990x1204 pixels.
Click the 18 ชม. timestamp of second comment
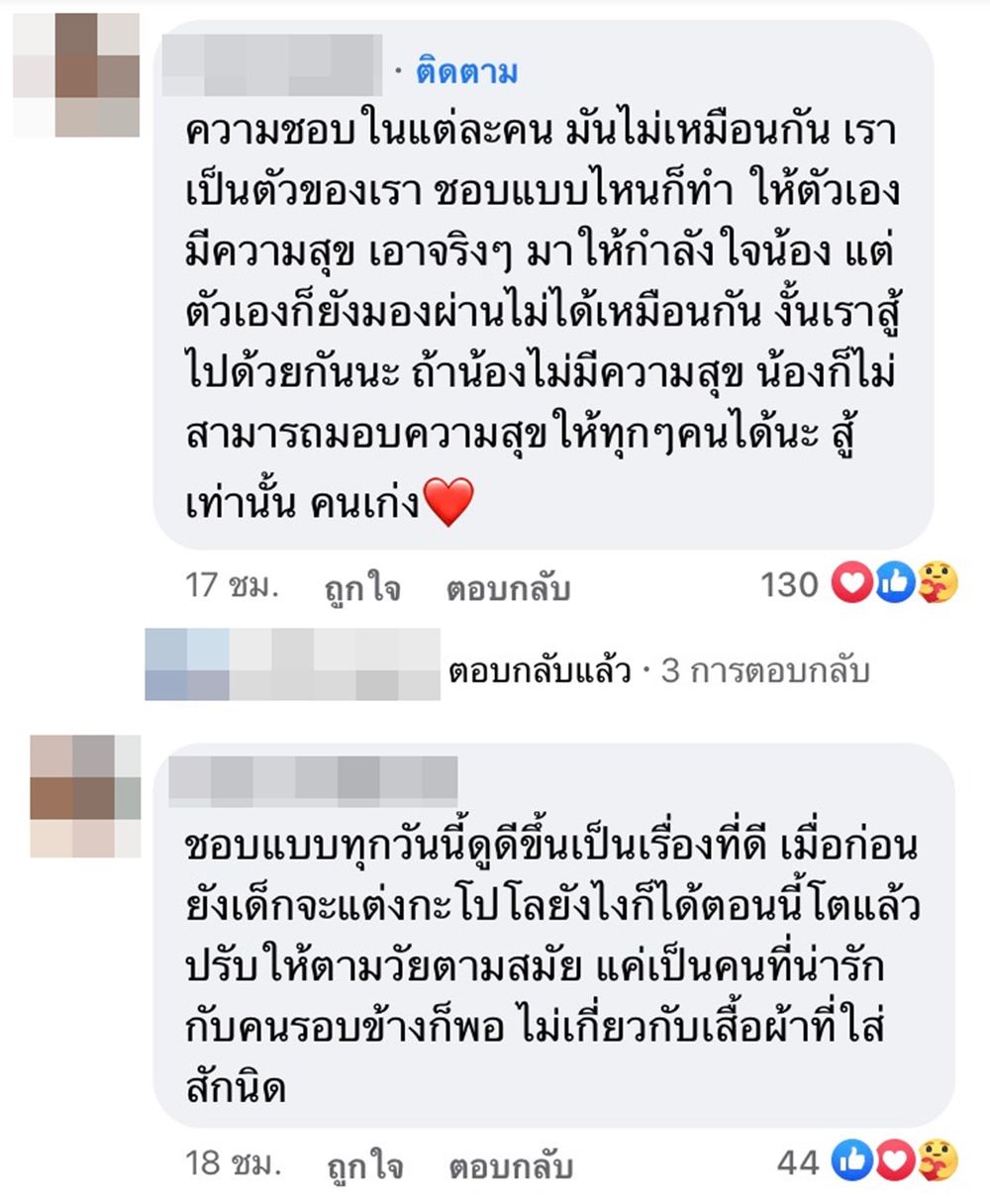pos(233,1162)
